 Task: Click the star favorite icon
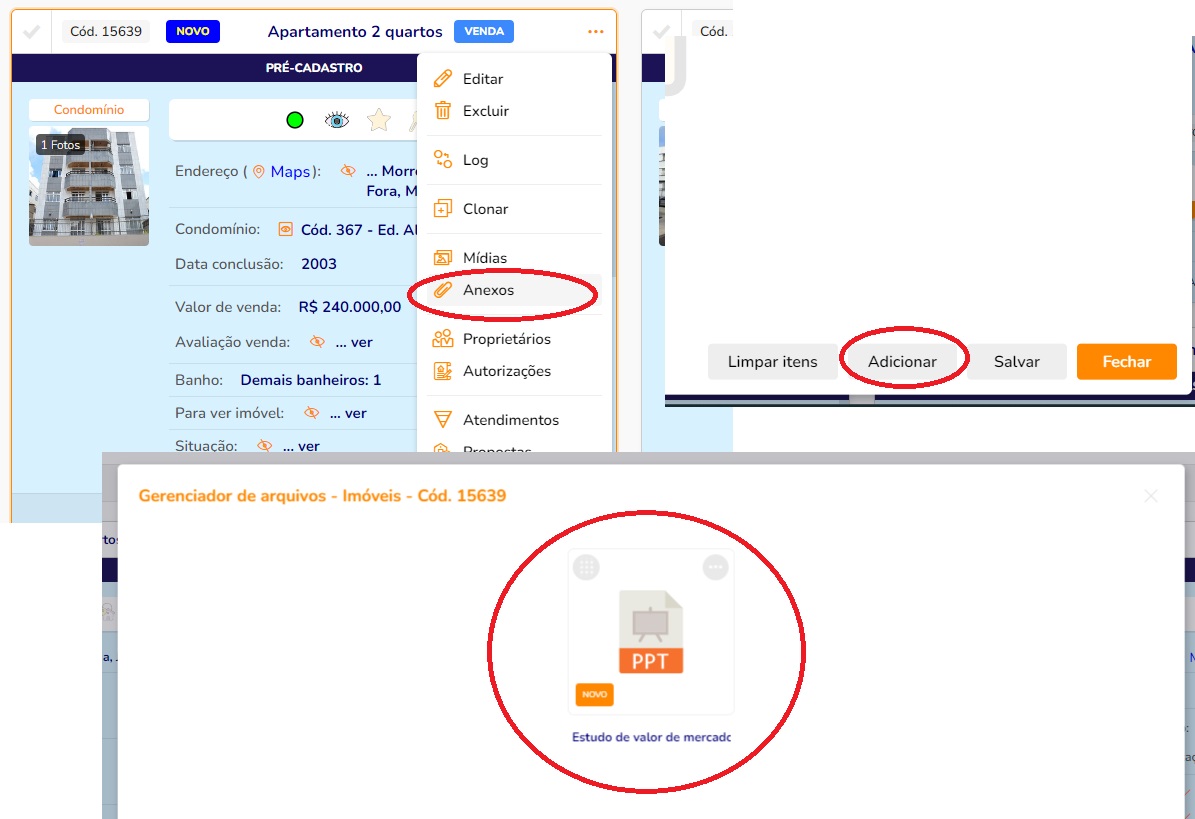(x=379, y=120)
